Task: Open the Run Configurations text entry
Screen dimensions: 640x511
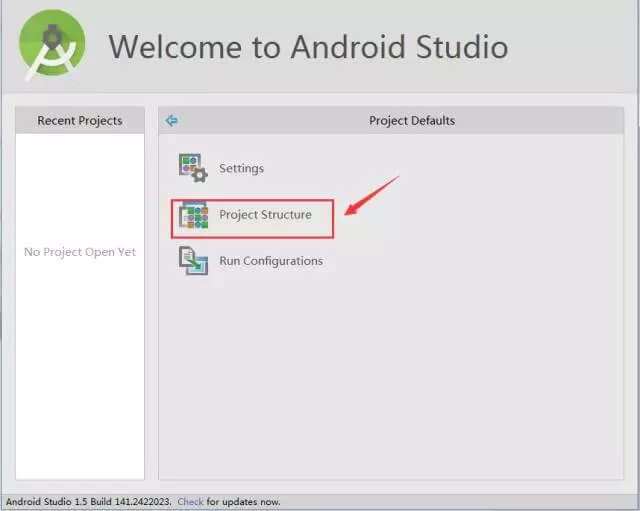Action: (271, 261)
